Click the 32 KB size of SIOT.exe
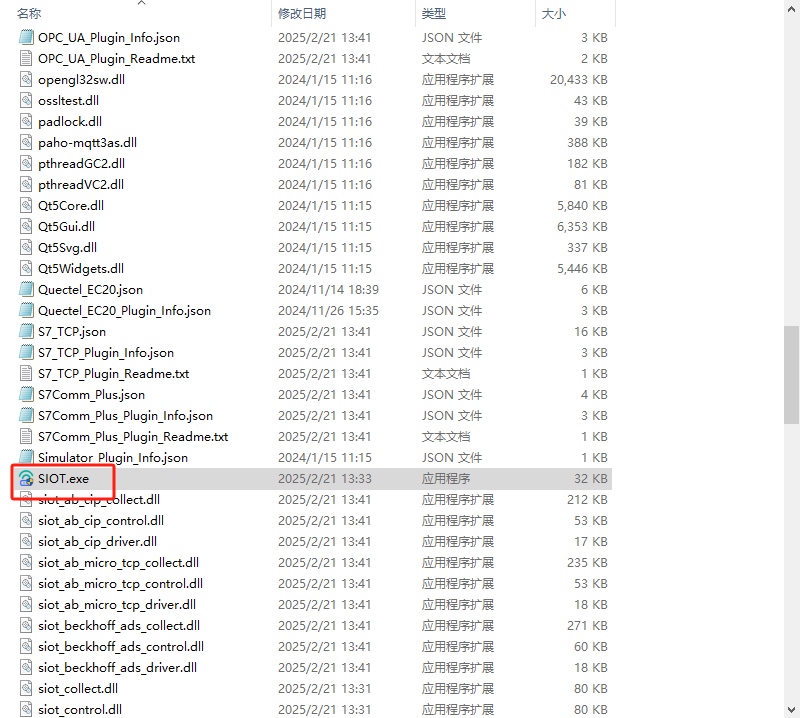800x718 pixels. click(591, 479)
